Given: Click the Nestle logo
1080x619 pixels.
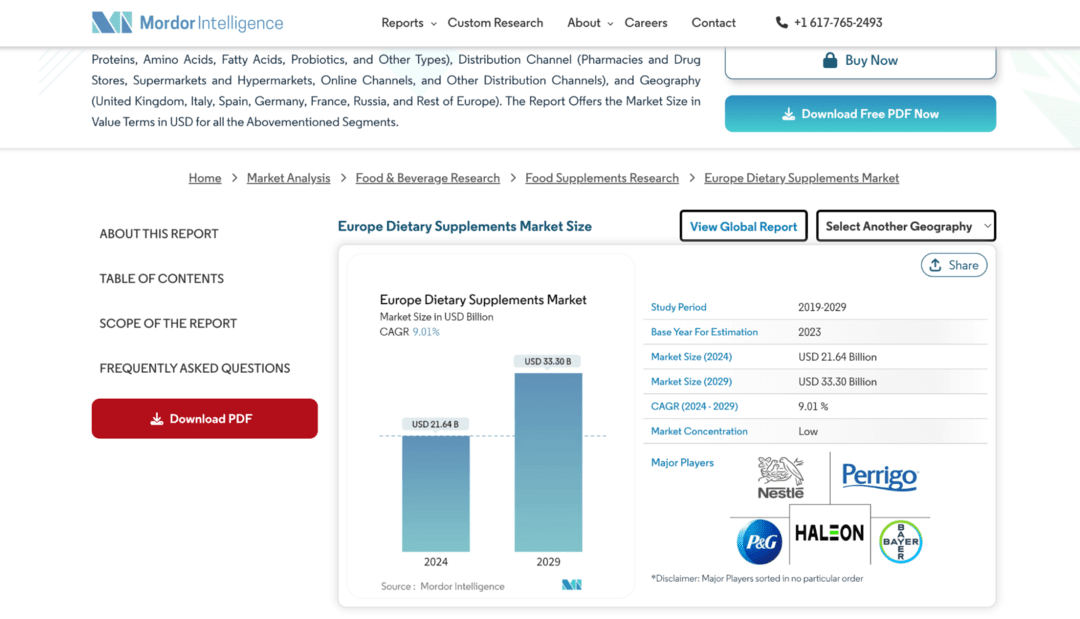Looking at the screenshot, I should coord(780,477).
